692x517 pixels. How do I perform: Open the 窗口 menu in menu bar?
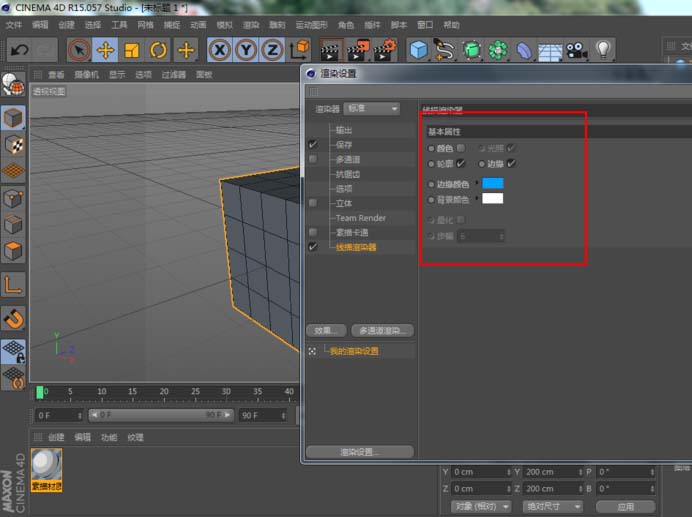[x=424, y=24]
